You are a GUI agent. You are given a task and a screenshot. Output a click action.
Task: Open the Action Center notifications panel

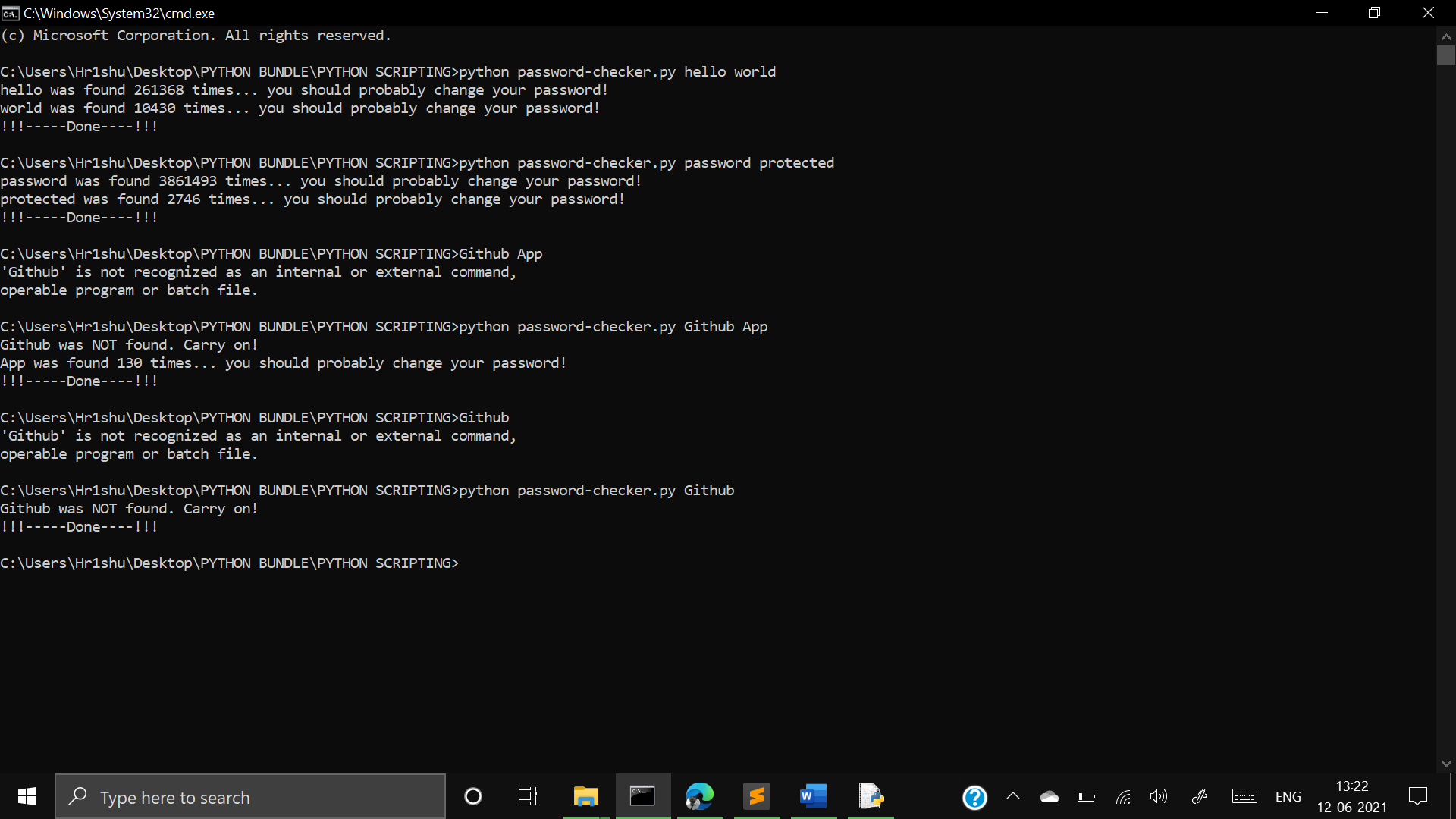click(1417, 796)
